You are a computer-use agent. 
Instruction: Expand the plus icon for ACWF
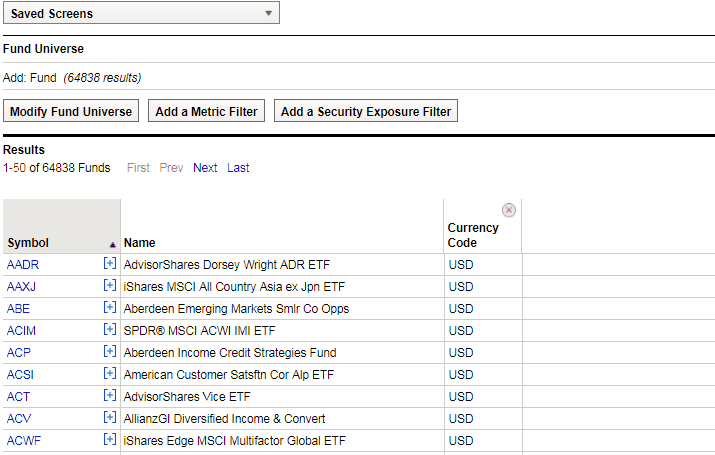click(x=109, y=439)
